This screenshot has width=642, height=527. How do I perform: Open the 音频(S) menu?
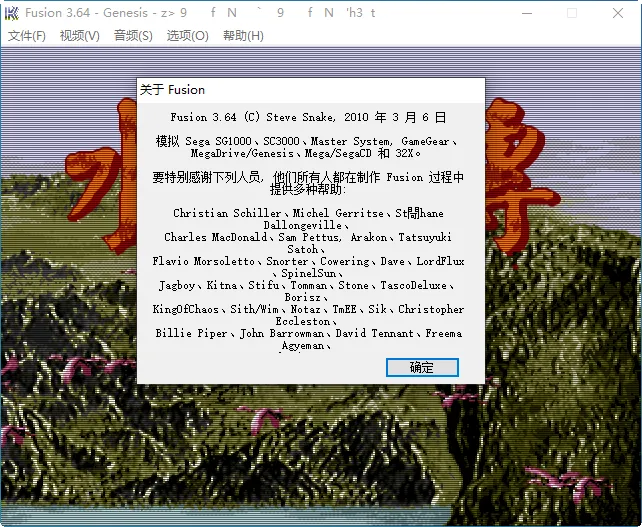pos(133,36)
